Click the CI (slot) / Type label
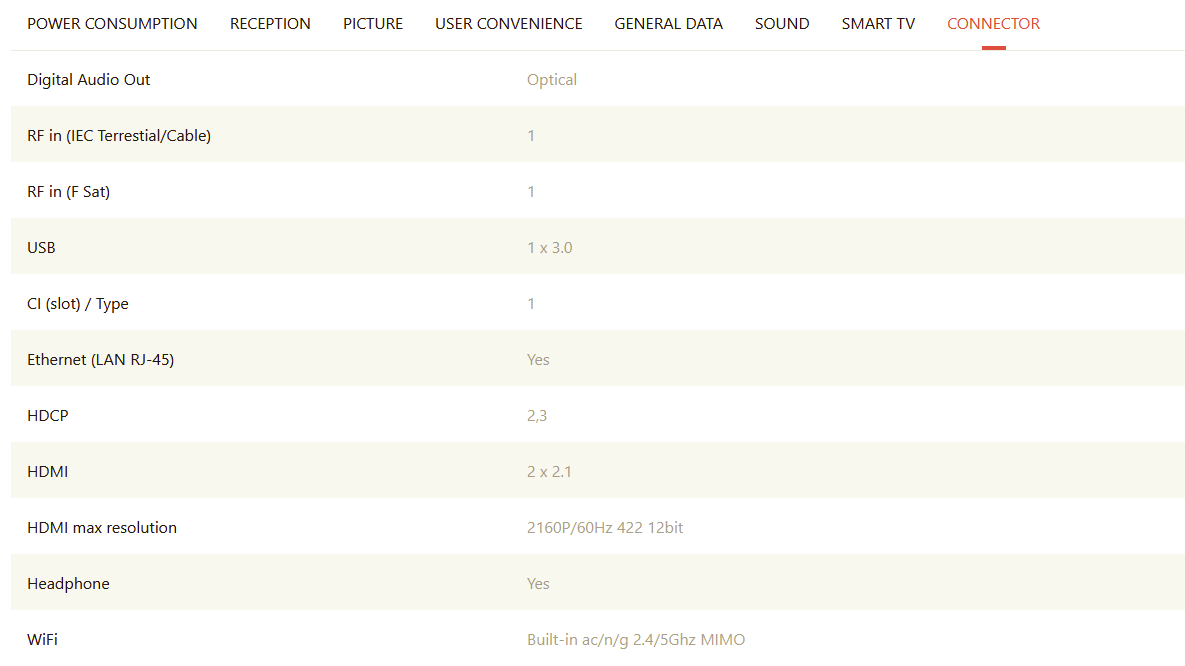 78,304
